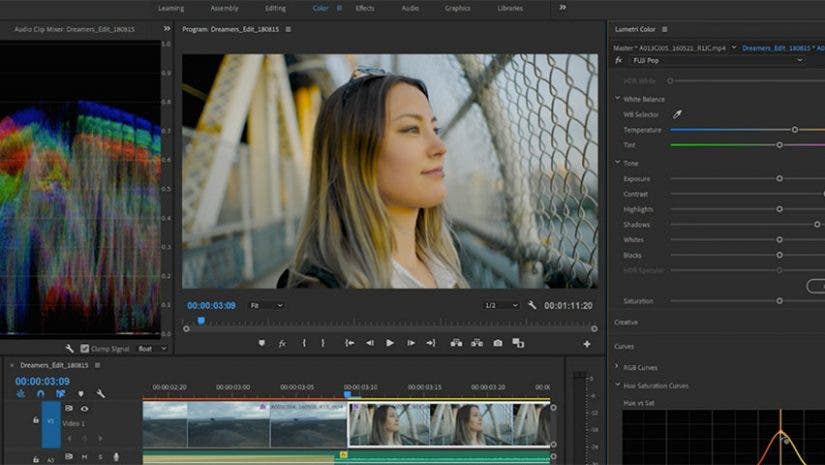This screenshot has width=825, height=465.
Task: Close the Dreamers_Edit_180815 timeline tab
Action: [x=12, y=365]
